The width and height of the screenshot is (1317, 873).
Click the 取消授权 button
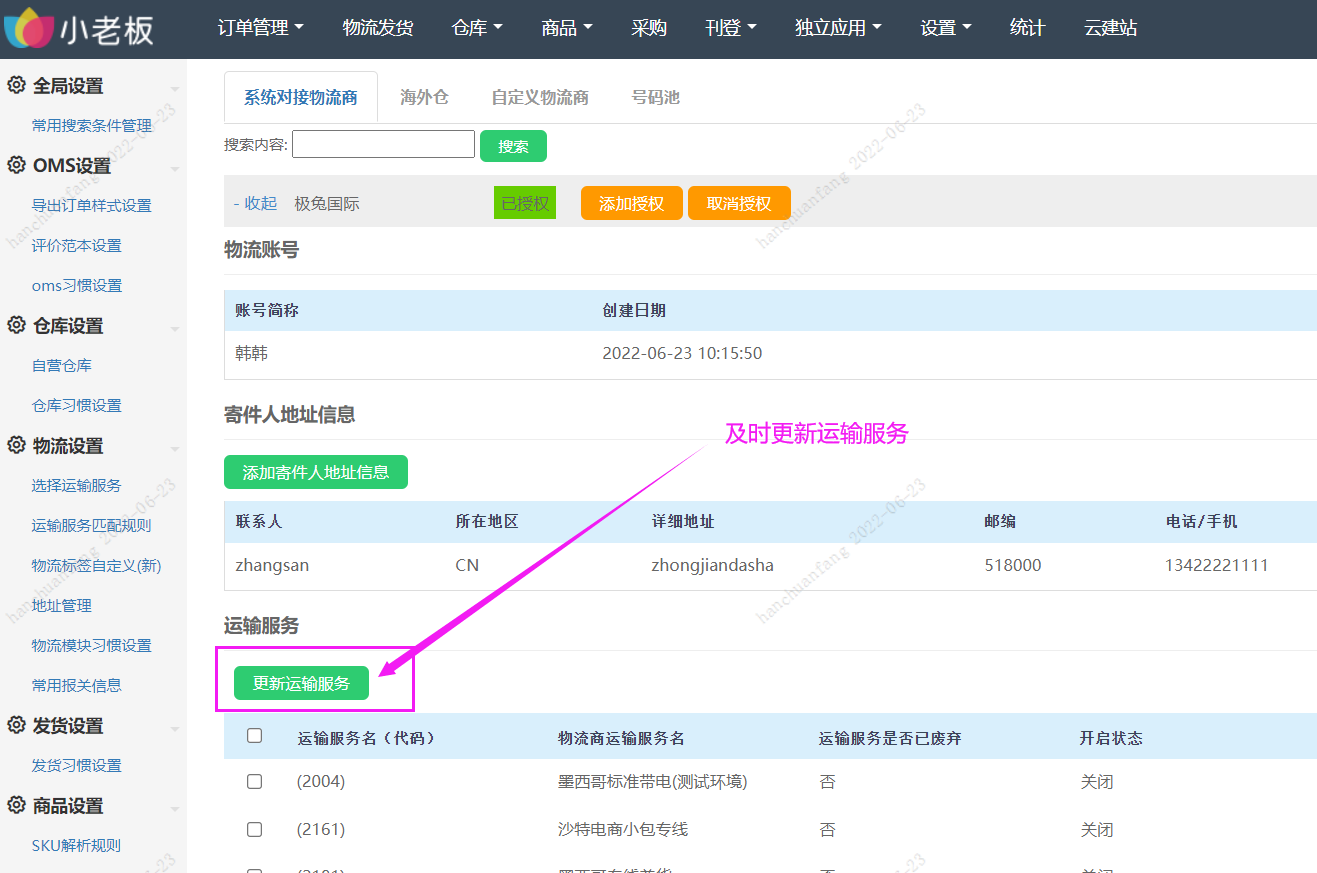[x=739, y=203]
